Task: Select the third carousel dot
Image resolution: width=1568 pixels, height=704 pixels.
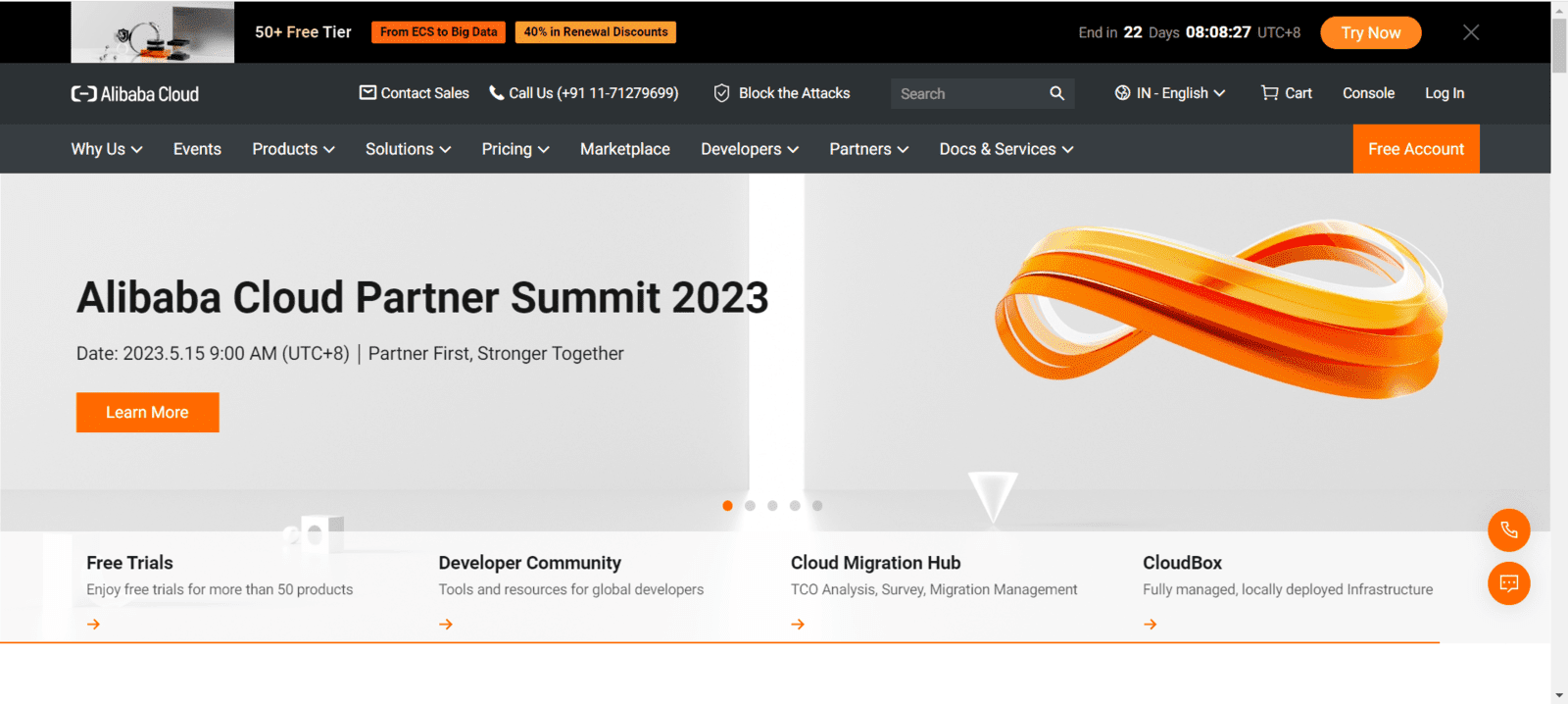Action: tap(772, 506)
